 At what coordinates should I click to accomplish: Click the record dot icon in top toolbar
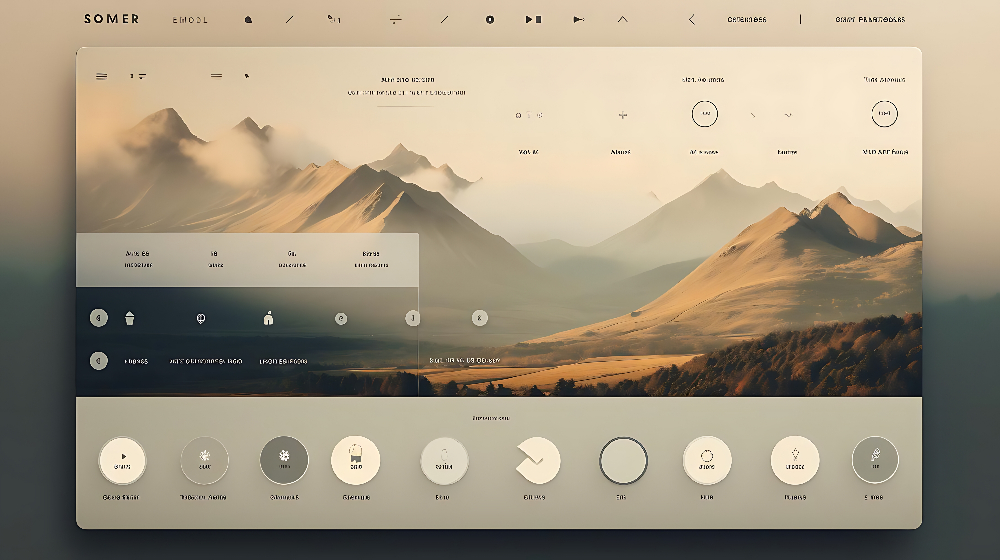[490, 19]
